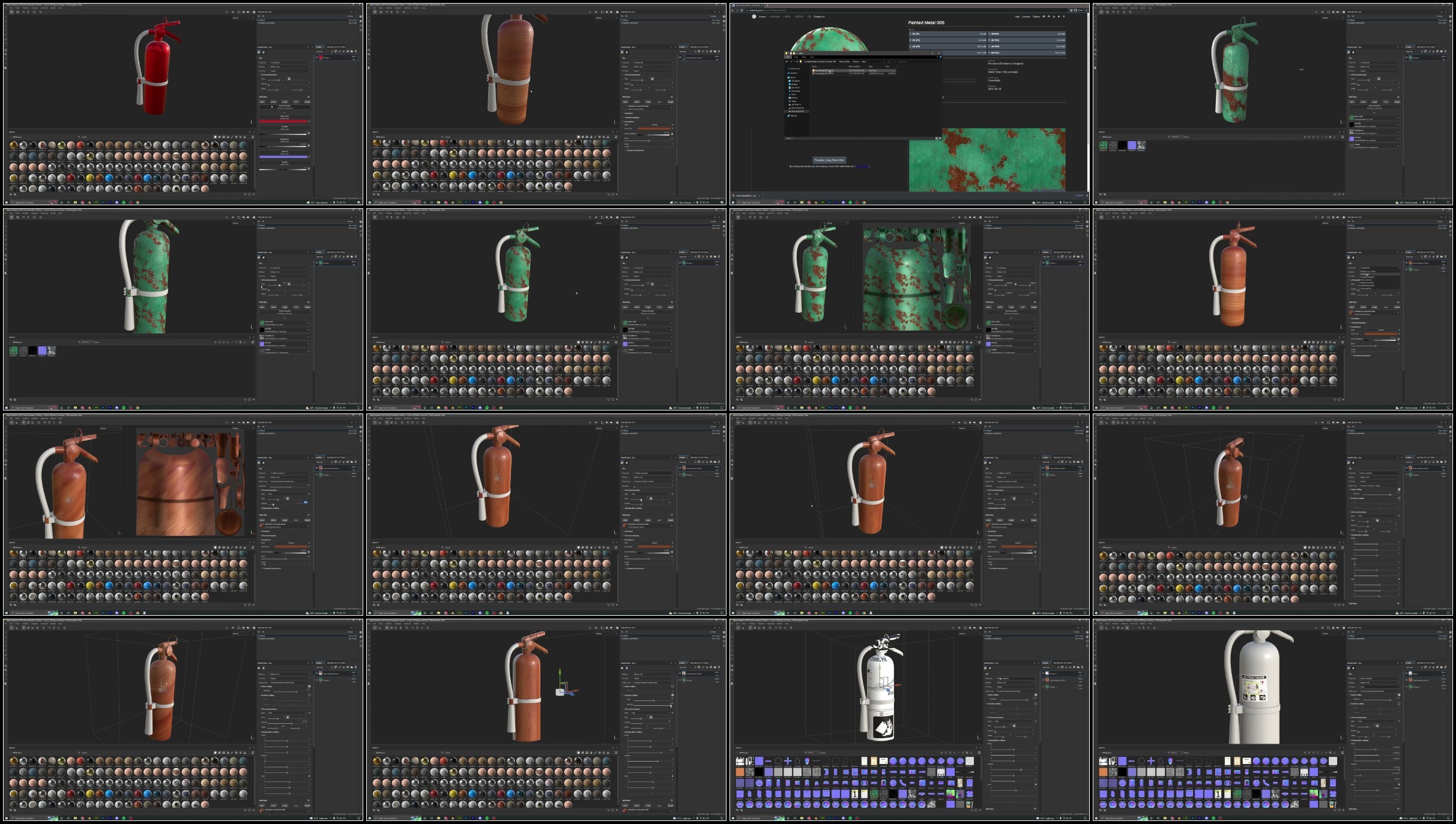The image size is (1456, 824).
Task: Reload the page in the browser frame
Action: pos(742,10)
